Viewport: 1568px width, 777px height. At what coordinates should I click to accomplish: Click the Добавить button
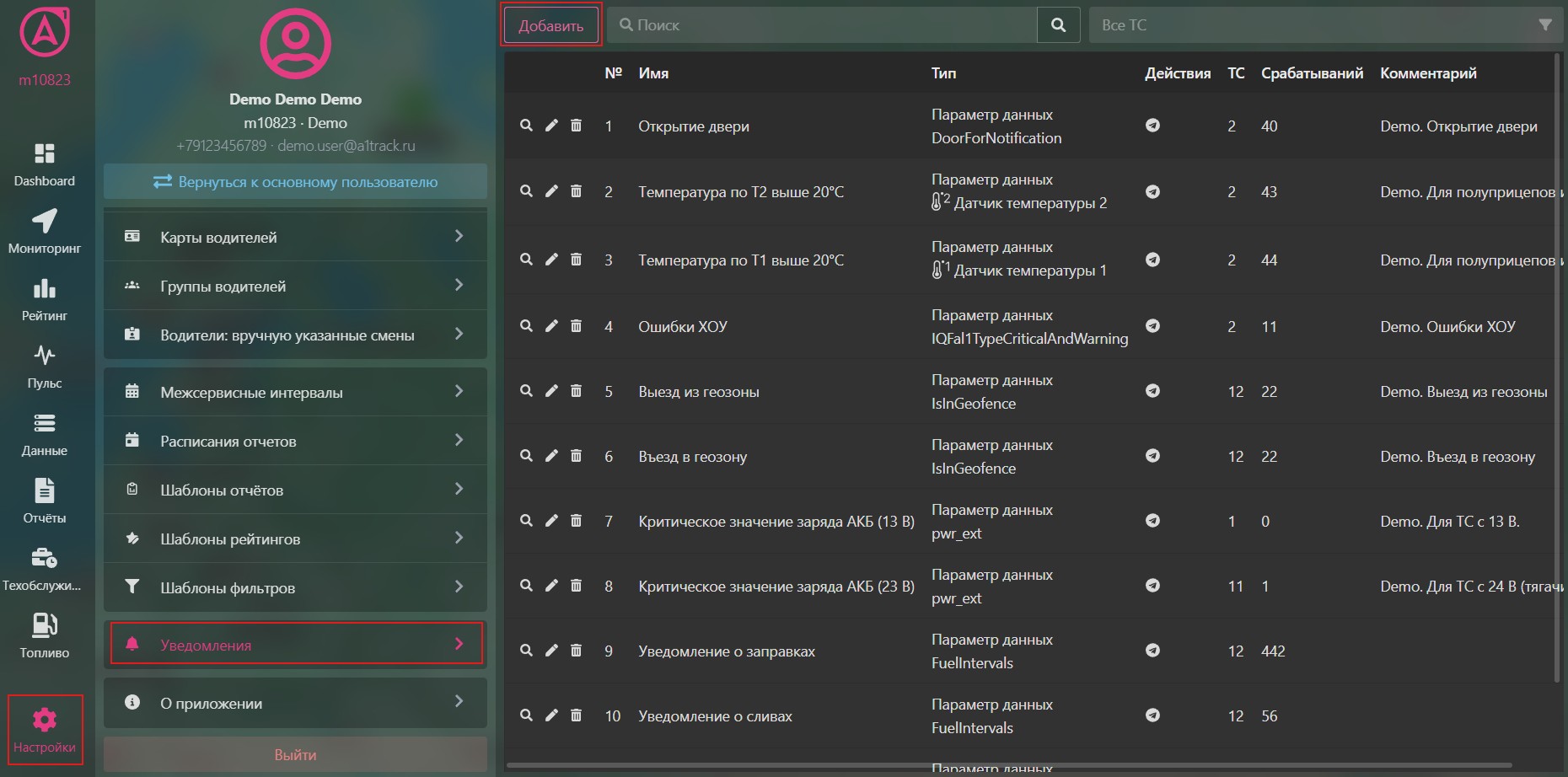tap(550, 25)
